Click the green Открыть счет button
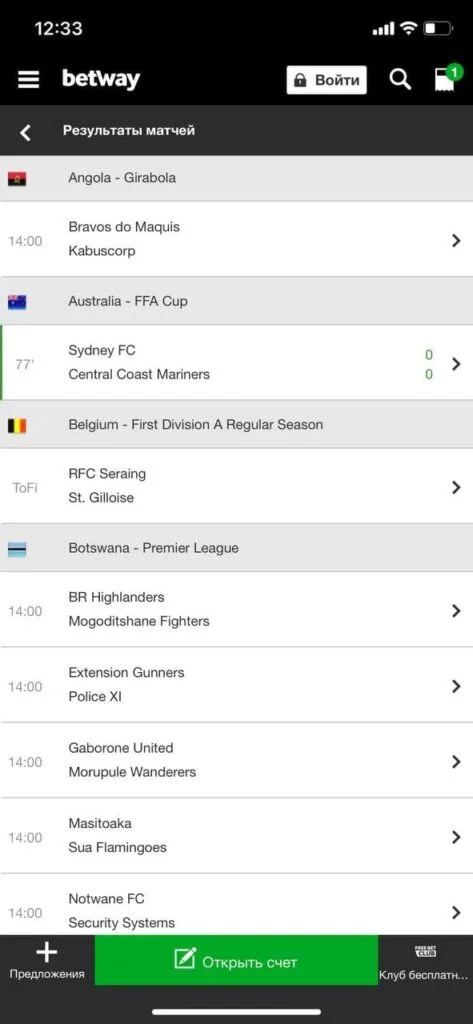This screenshot has height=1024, width=473. point(236,961)
